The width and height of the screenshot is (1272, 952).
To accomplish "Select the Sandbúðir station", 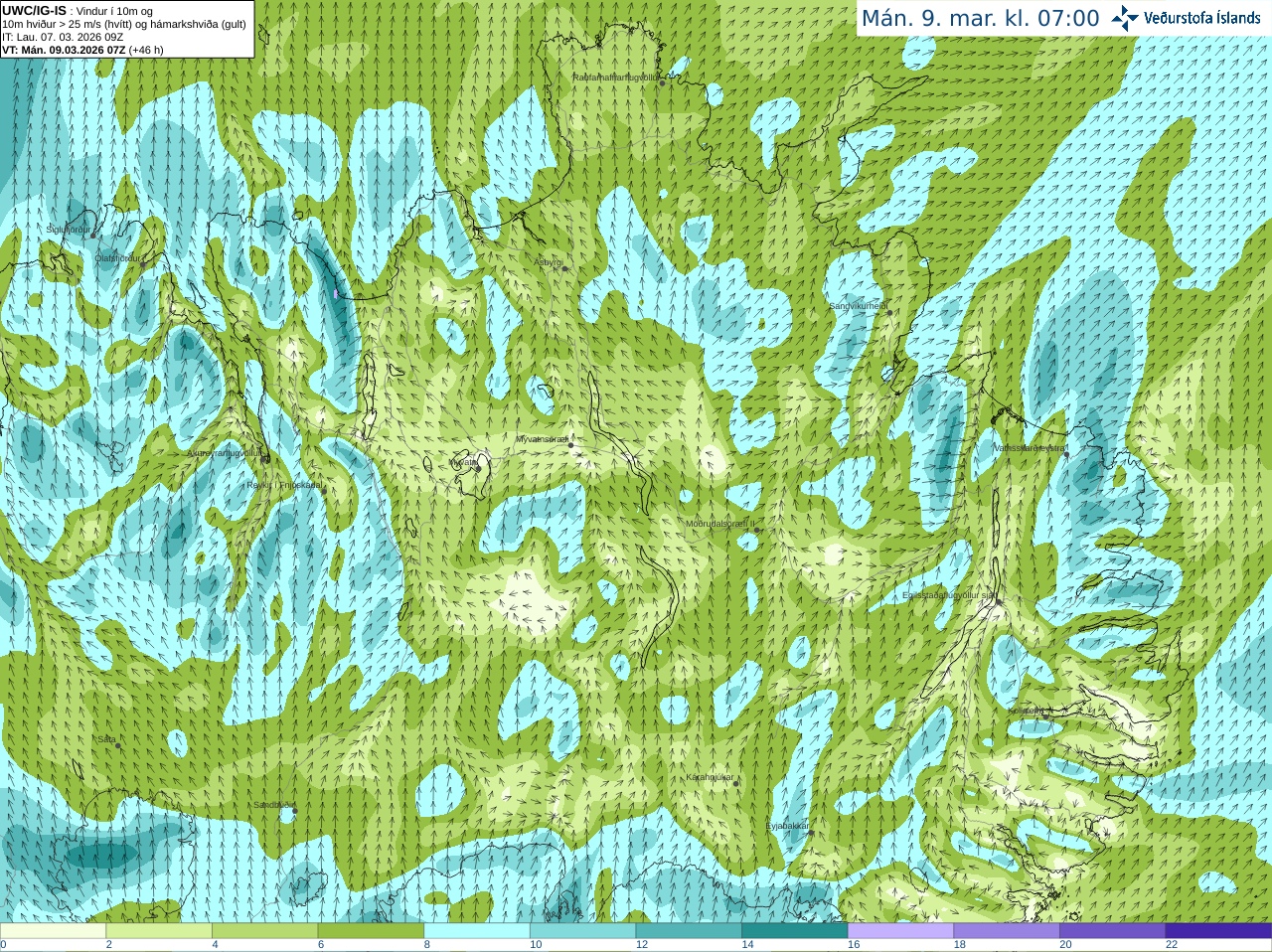I will [x=294, y=811].
